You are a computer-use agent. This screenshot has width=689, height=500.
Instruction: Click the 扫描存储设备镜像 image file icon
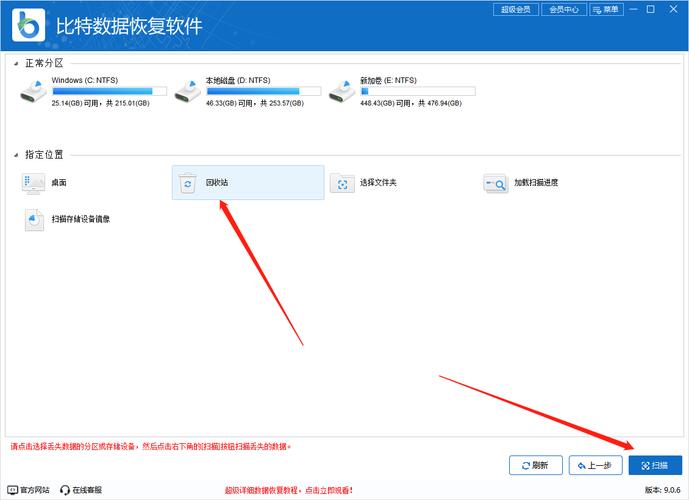pyautogui.click(x=34, y=220)
